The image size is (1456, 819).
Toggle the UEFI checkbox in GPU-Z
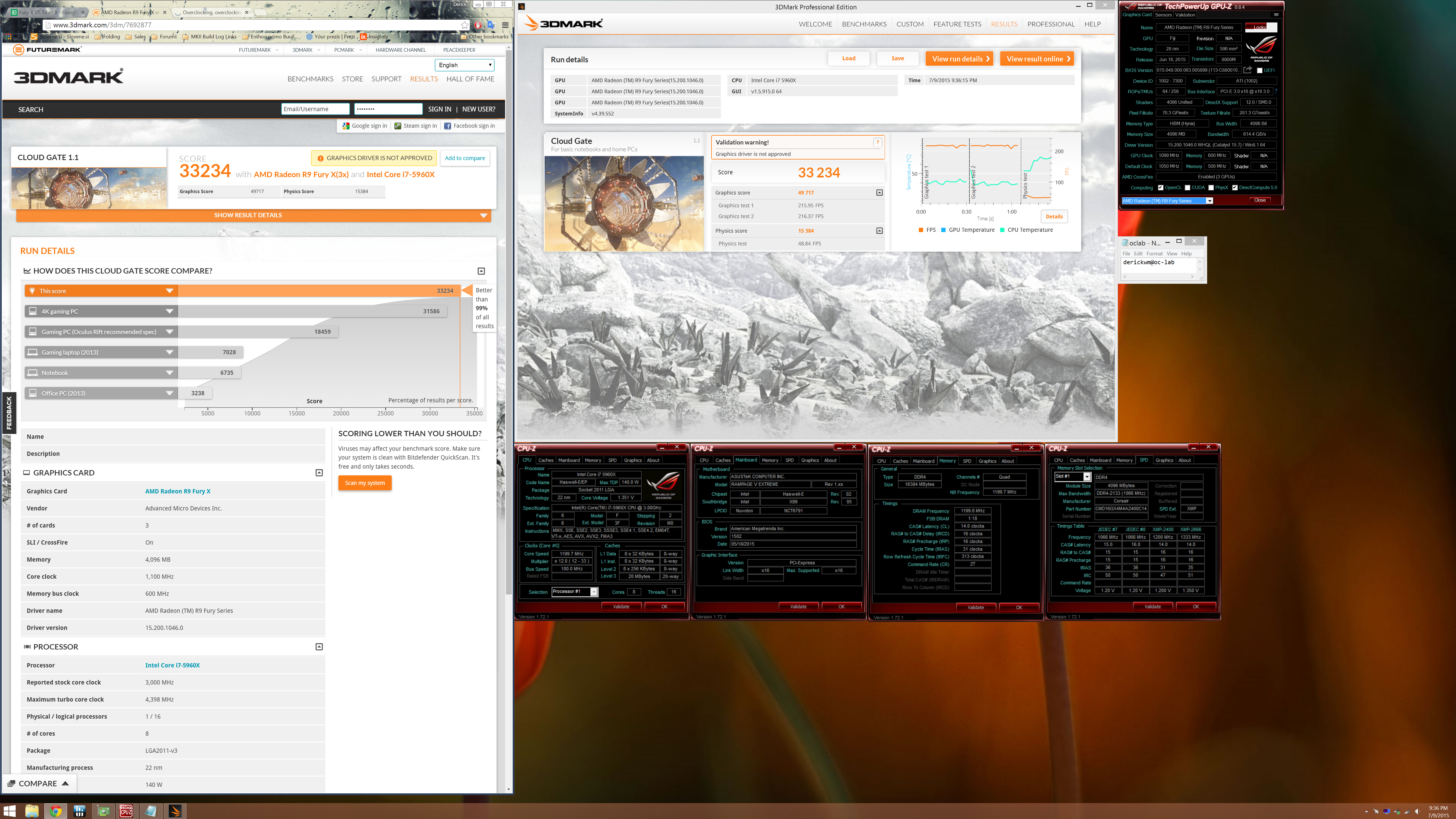click(1259, 70)
